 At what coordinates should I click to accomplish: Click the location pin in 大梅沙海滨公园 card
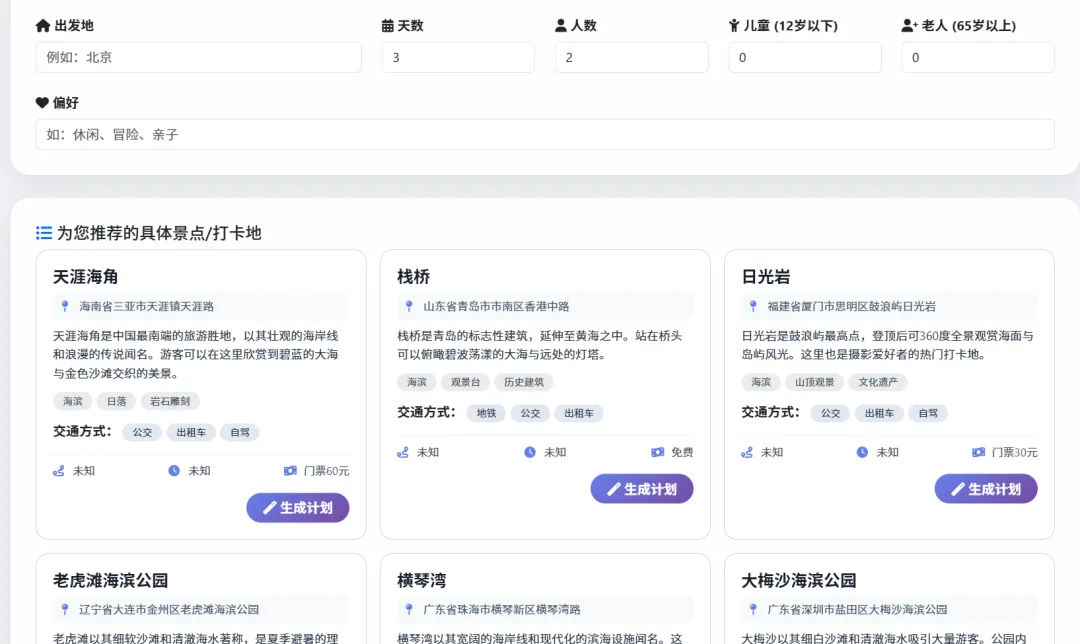point(753,609)
